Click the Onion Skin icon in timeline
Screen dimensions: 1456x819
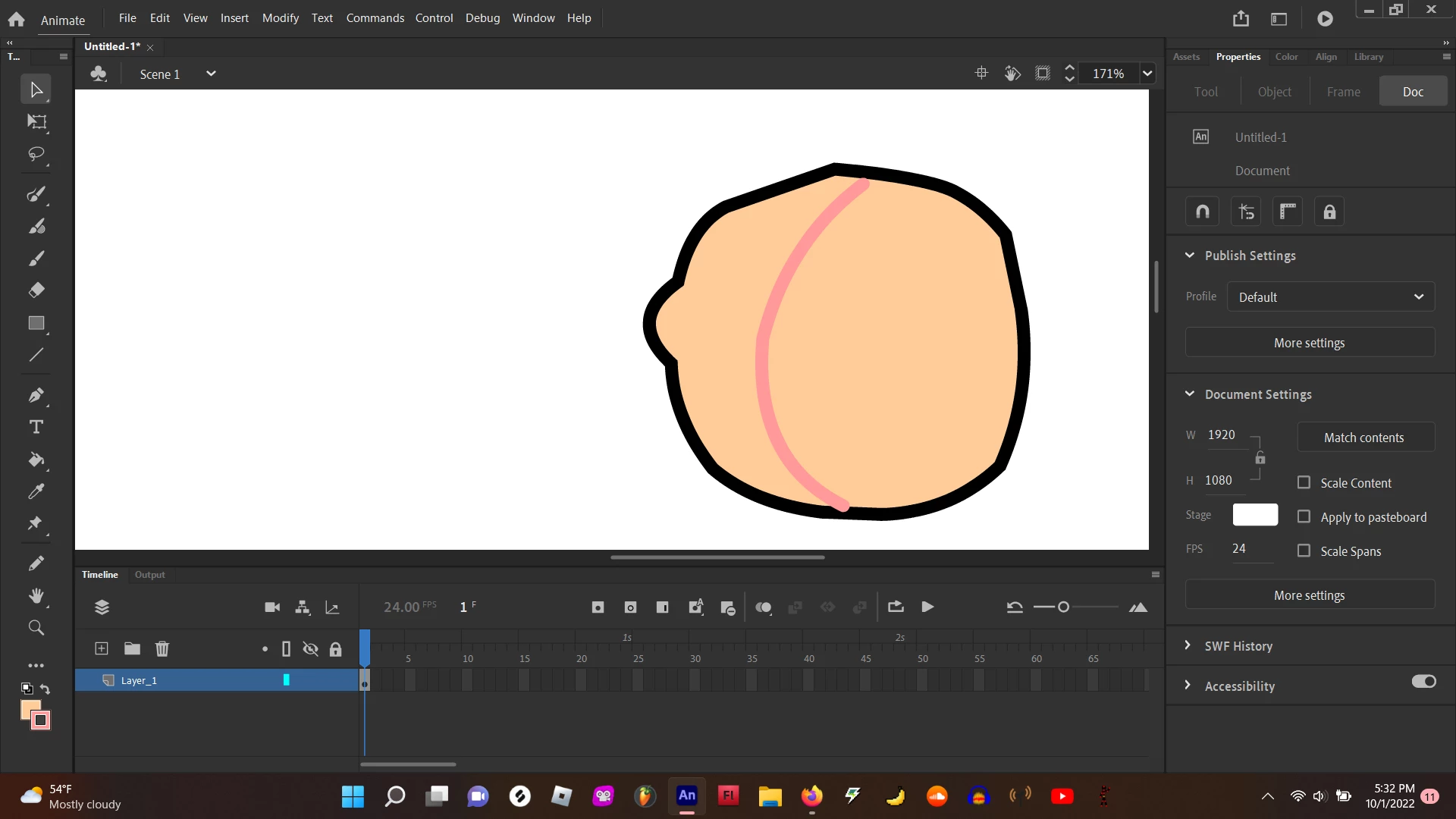click(764, 607)
